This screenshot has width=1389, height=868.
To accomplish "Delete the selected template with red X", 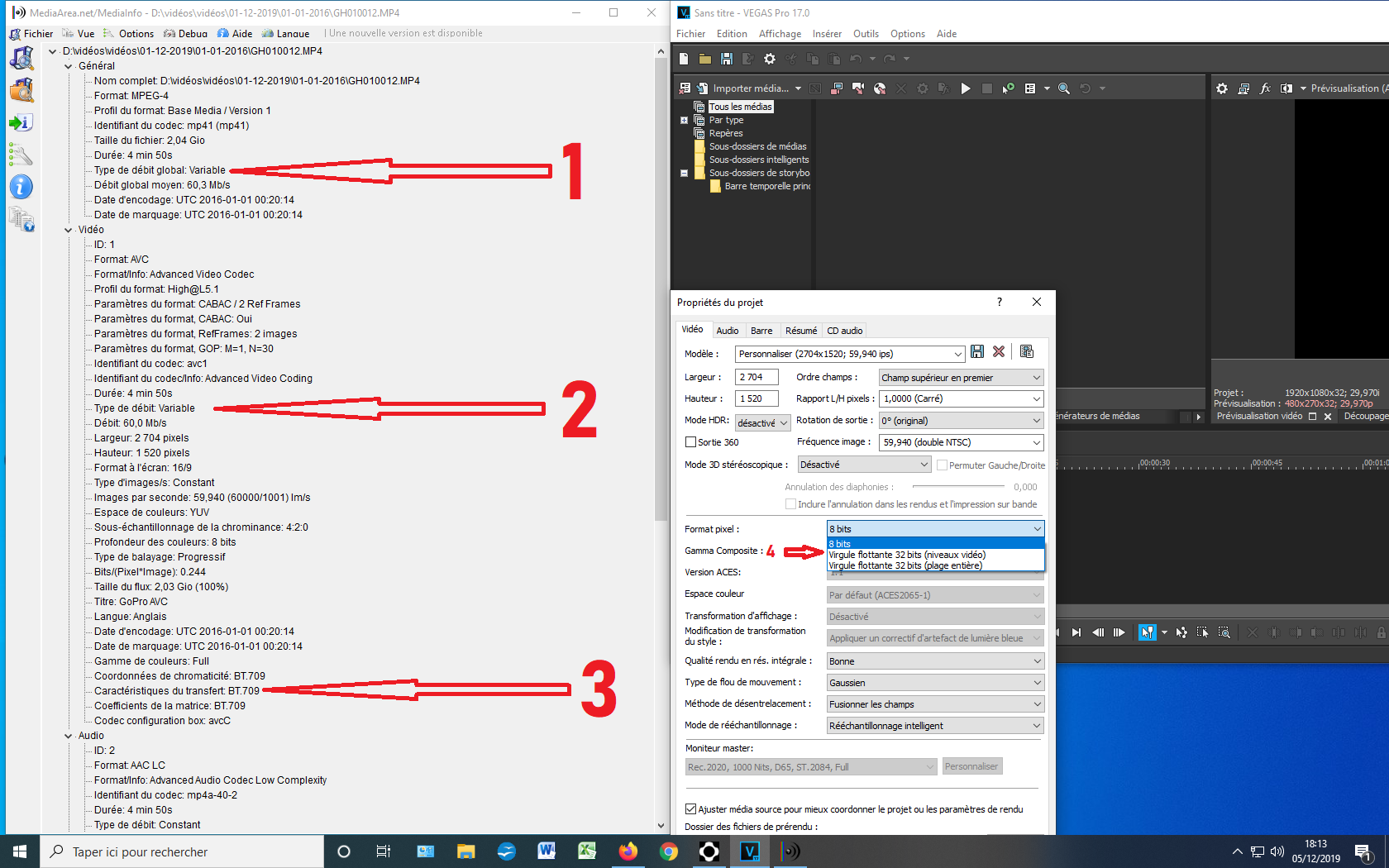I will tap(999, 352).
